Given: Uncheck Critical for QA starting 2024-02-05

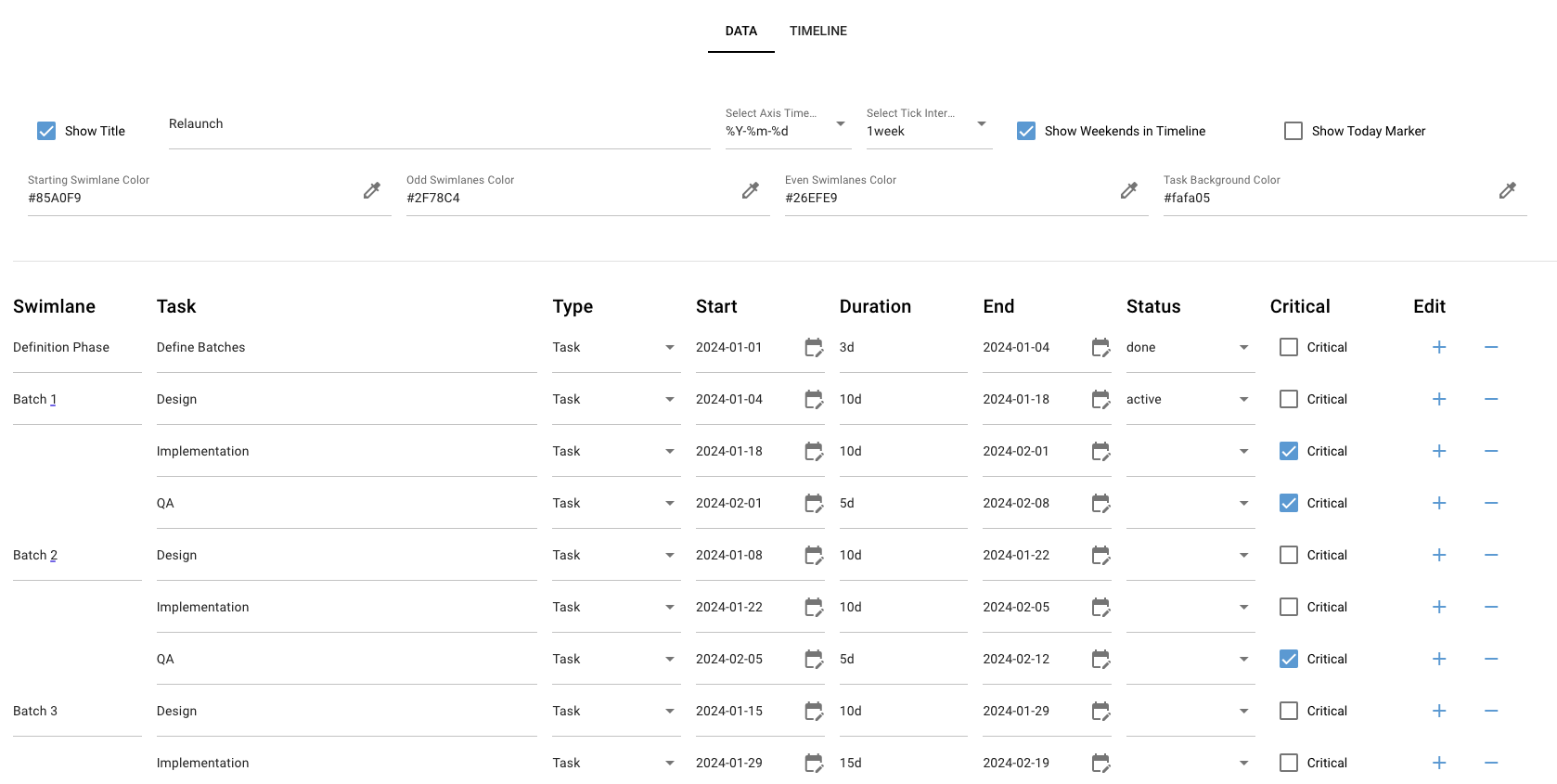Looking at the screenshot, I should coord(1289,659).
